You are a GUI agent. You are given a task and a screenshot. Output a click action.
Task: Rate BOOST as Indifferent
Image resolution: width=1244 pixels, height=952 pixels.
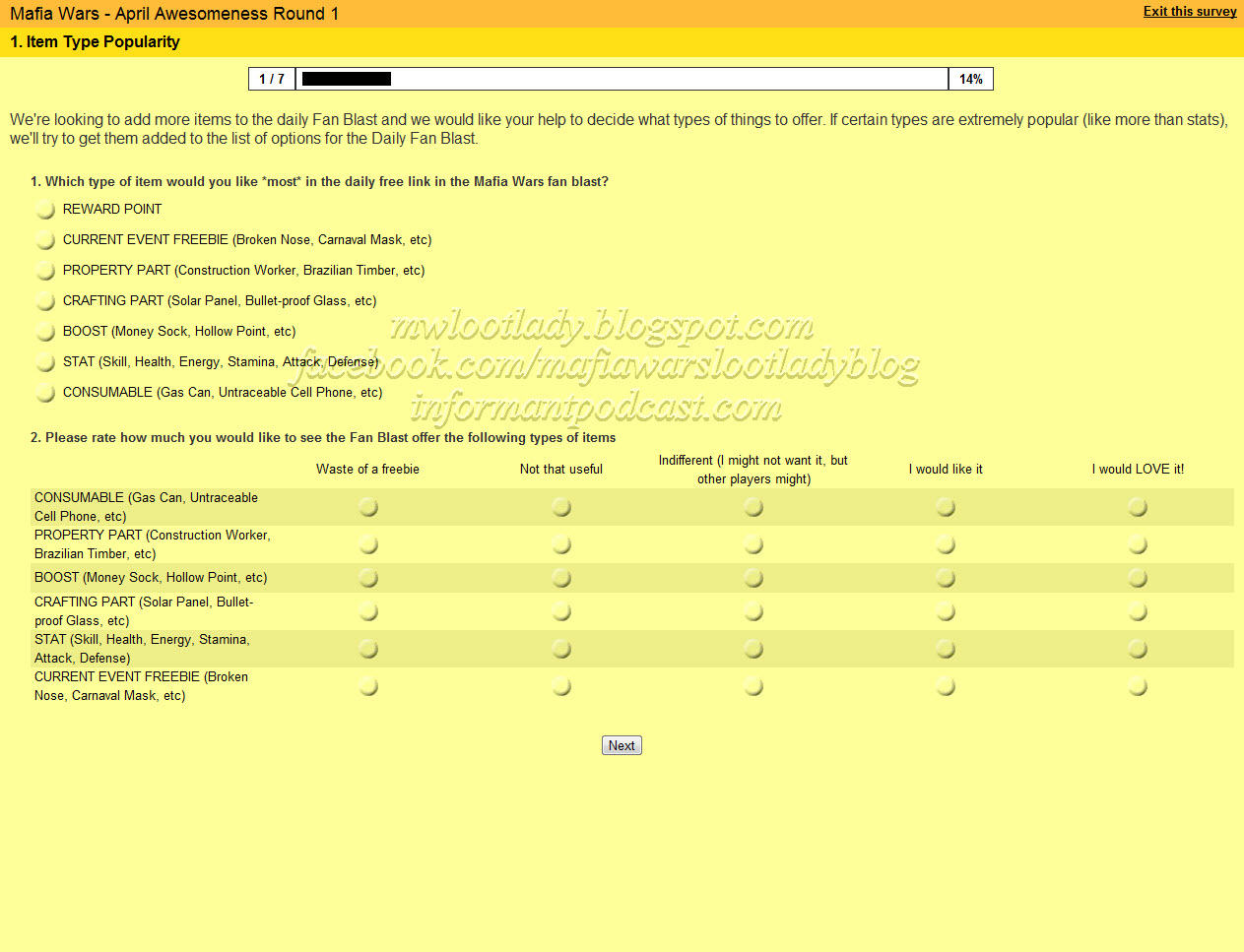point(753,578)
